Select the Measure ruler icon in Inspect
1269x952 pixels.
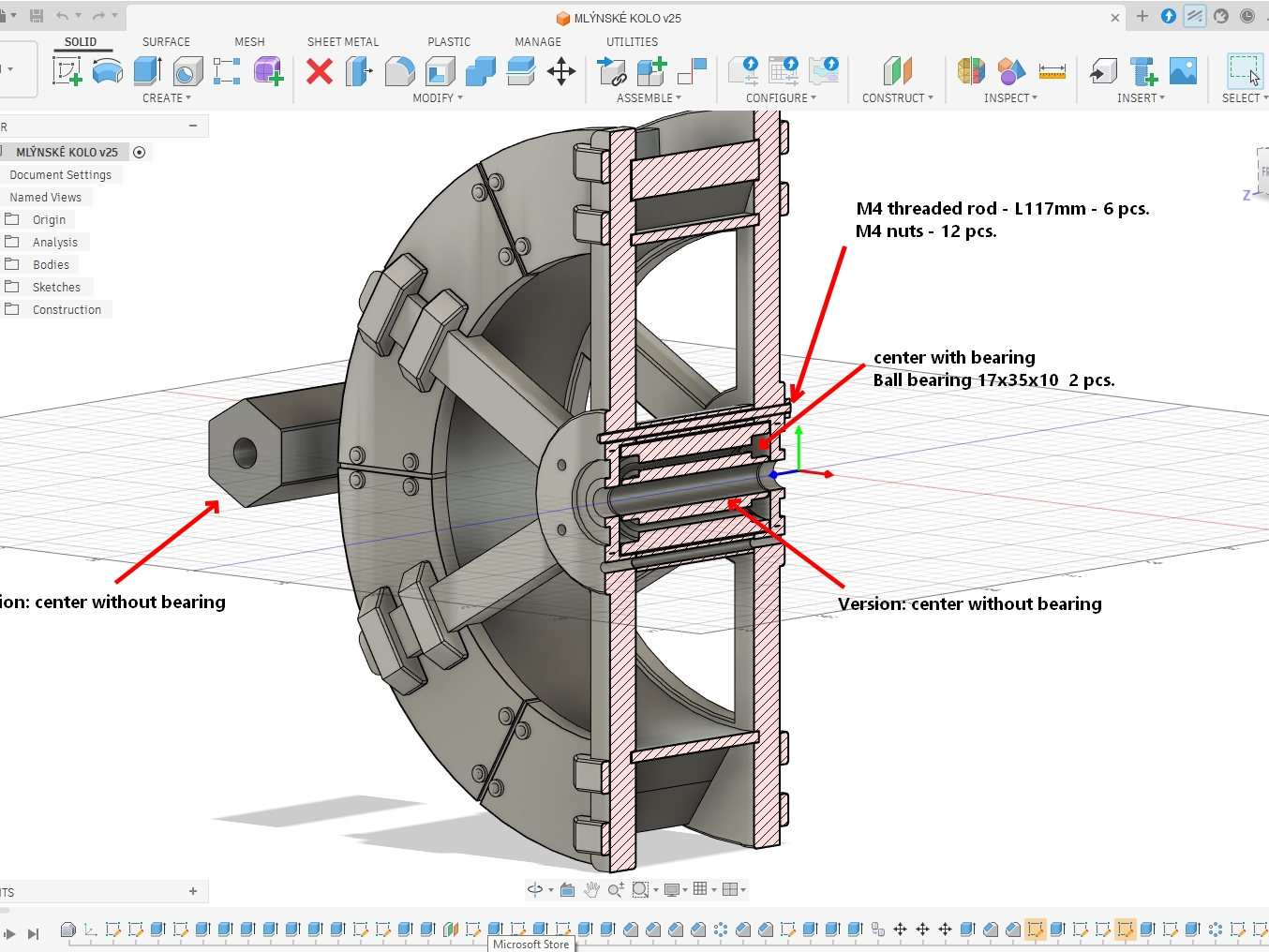pos(1053,71)
